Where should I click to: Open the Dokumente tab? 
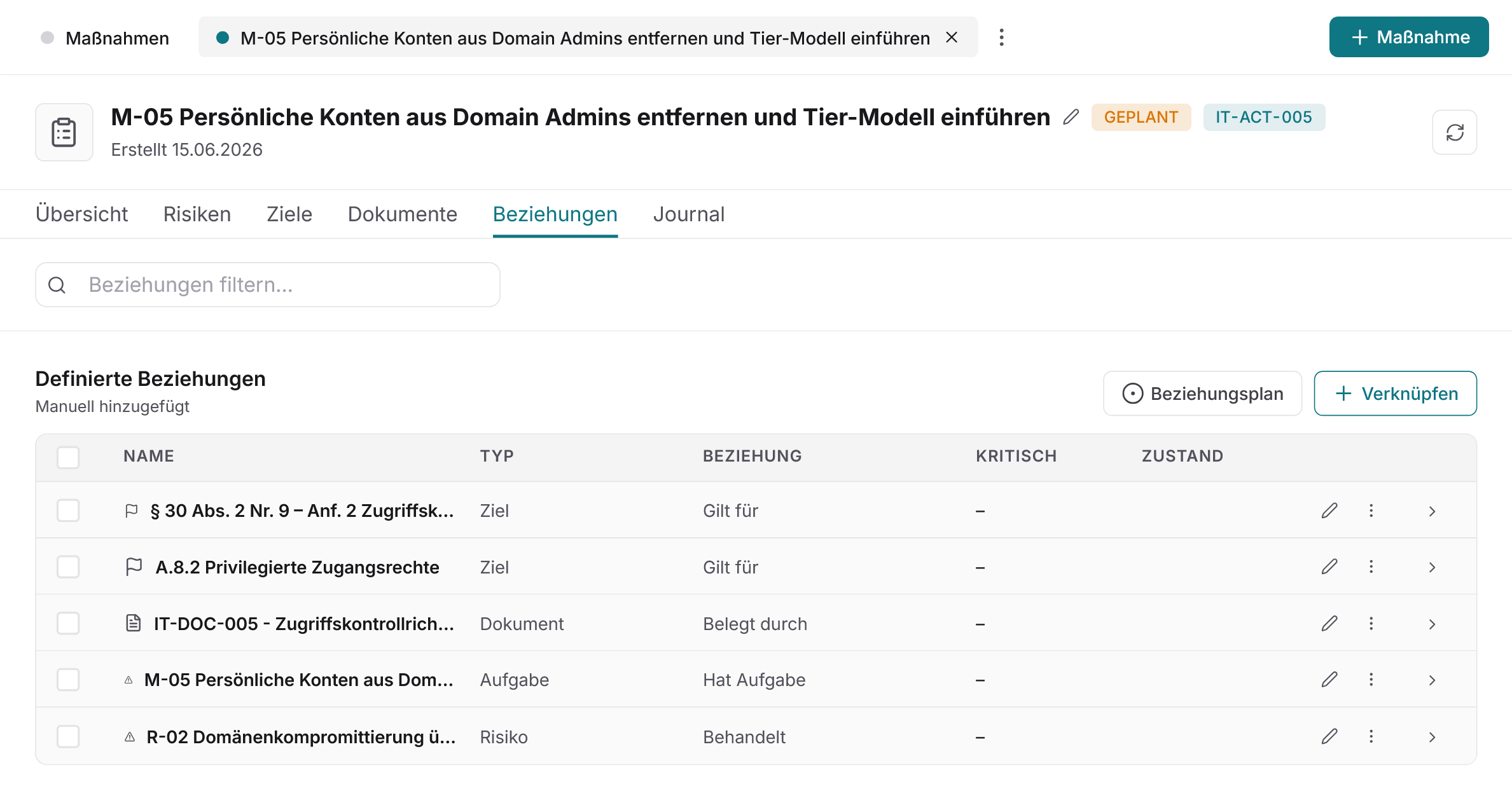pyautogui.click(x=402, y=214)
